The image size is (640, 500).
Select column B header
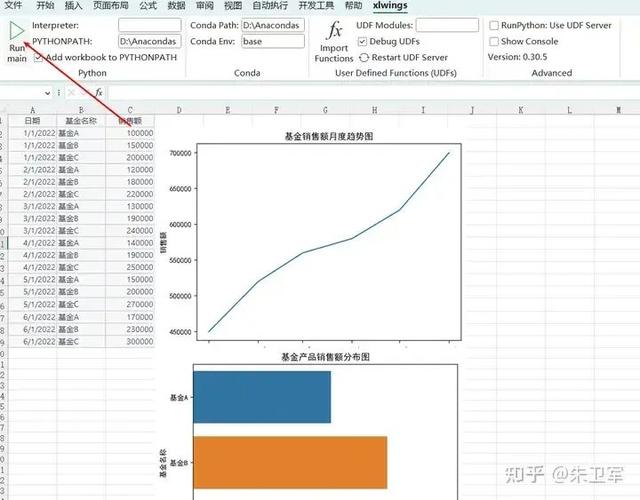click(81, 110)
